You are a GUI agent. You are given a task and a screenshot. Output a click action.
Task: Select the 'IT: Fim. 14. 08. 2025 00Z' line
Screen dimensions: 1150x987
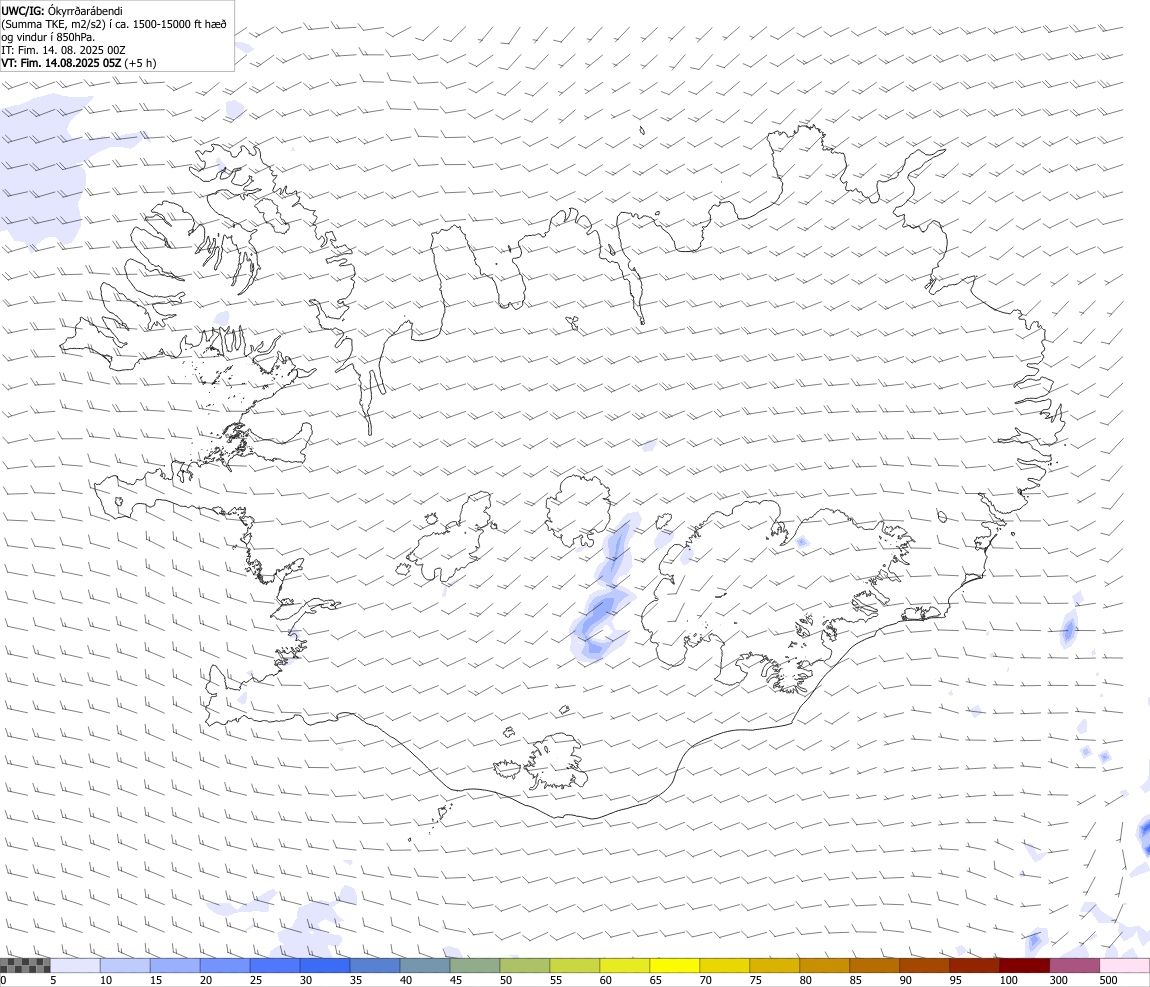click(64, 51)
